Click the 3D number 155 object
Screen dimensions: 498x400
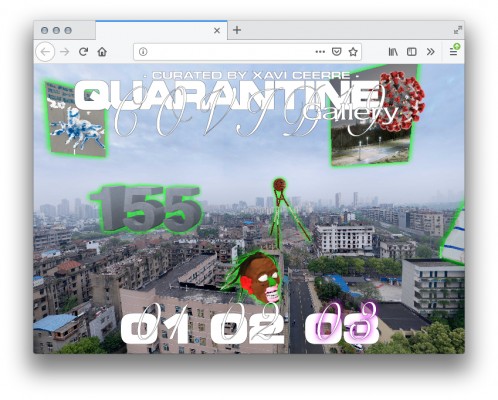pyautogui.click(x=146, y=209)
